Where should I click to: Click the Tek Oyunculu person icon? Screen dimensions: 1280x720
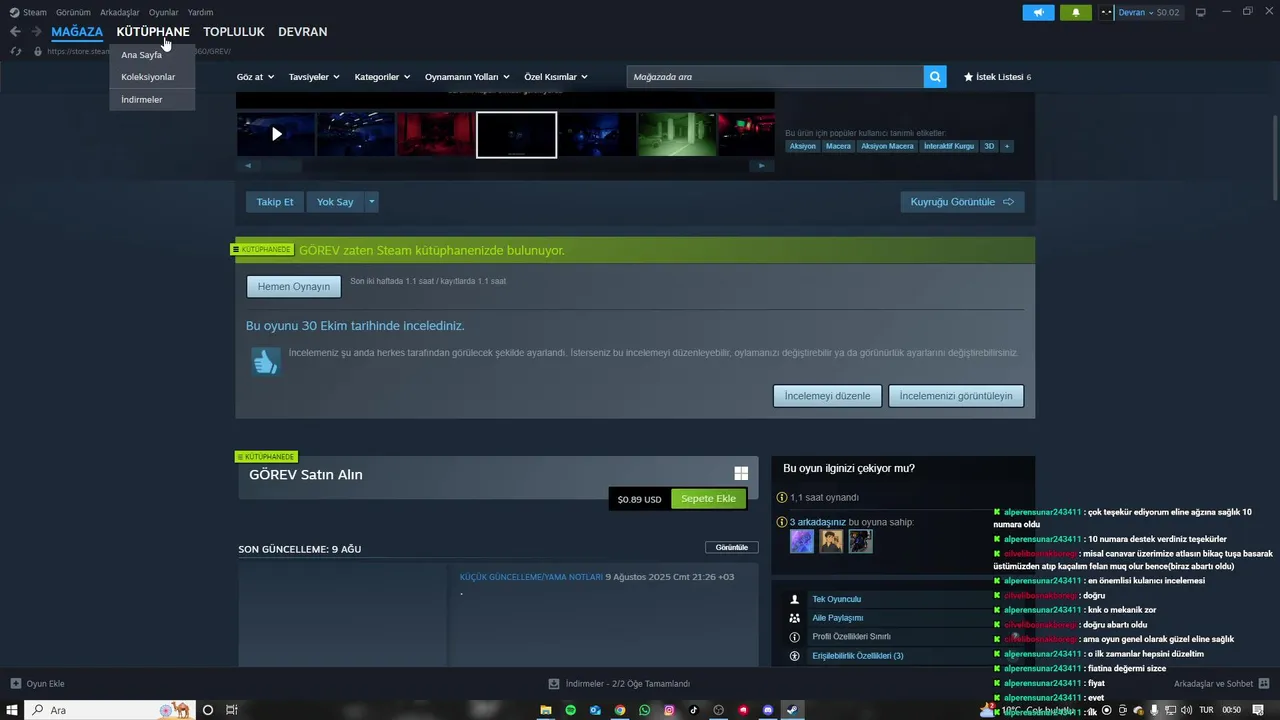click(x=795, y=599)
